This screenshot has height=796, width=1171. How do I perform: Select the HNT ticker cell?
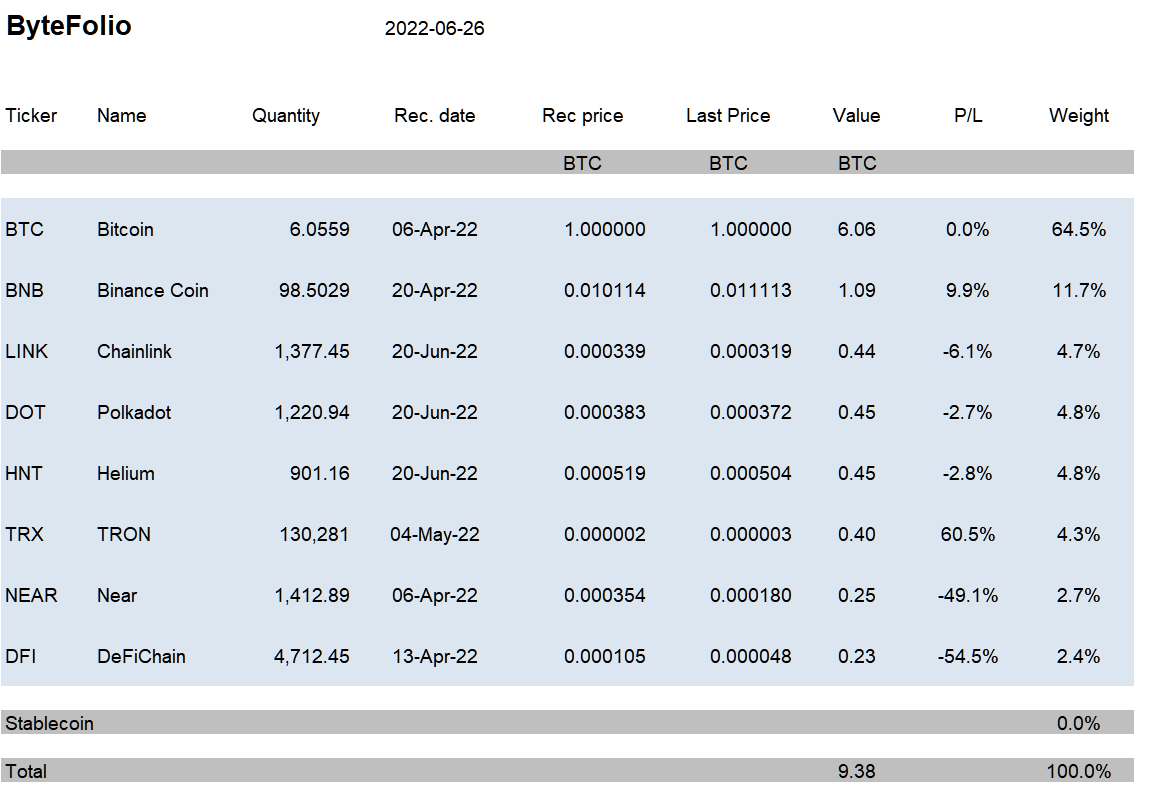[24, 474]
